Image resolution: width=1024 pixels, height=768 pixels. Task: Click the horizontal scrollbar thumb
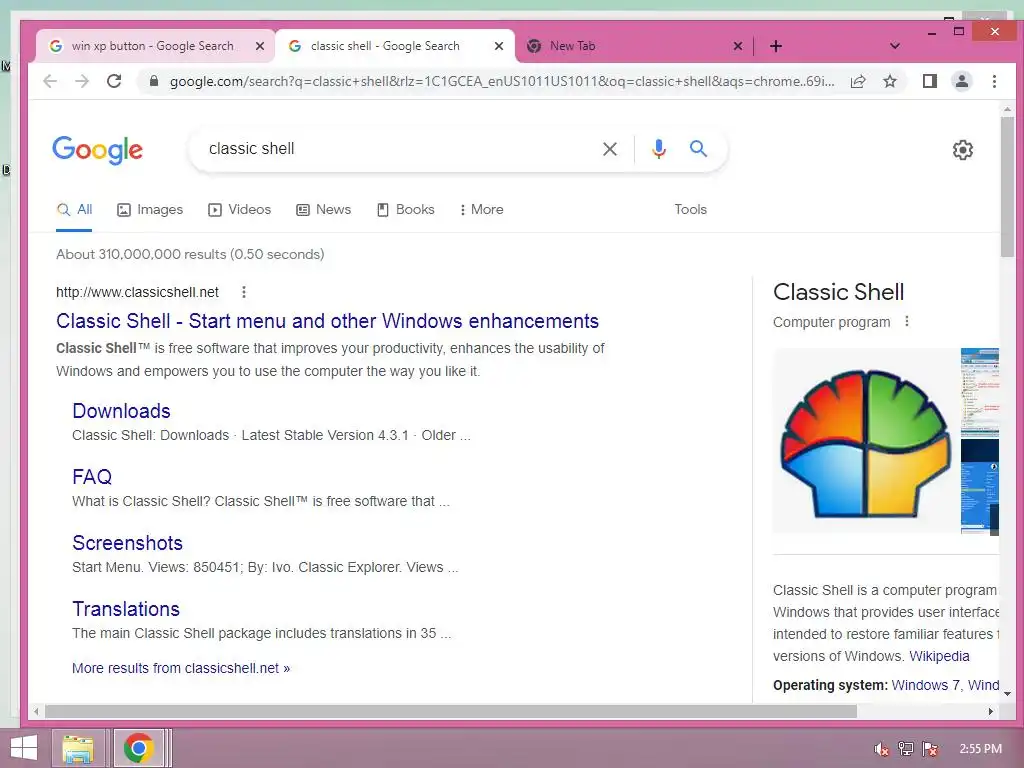point(451,711)
